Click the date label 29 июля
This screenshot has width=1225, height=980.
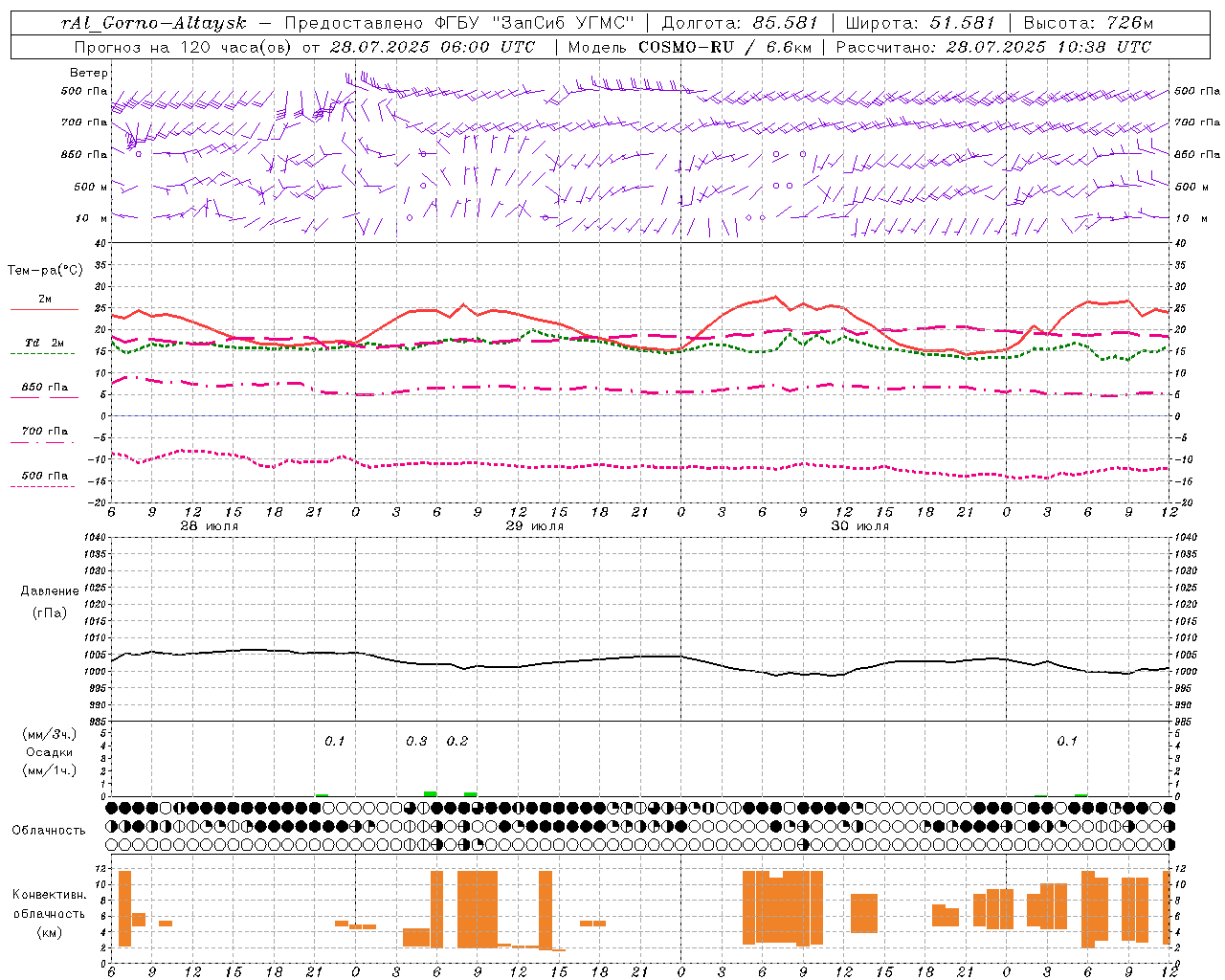coord(534,526)
